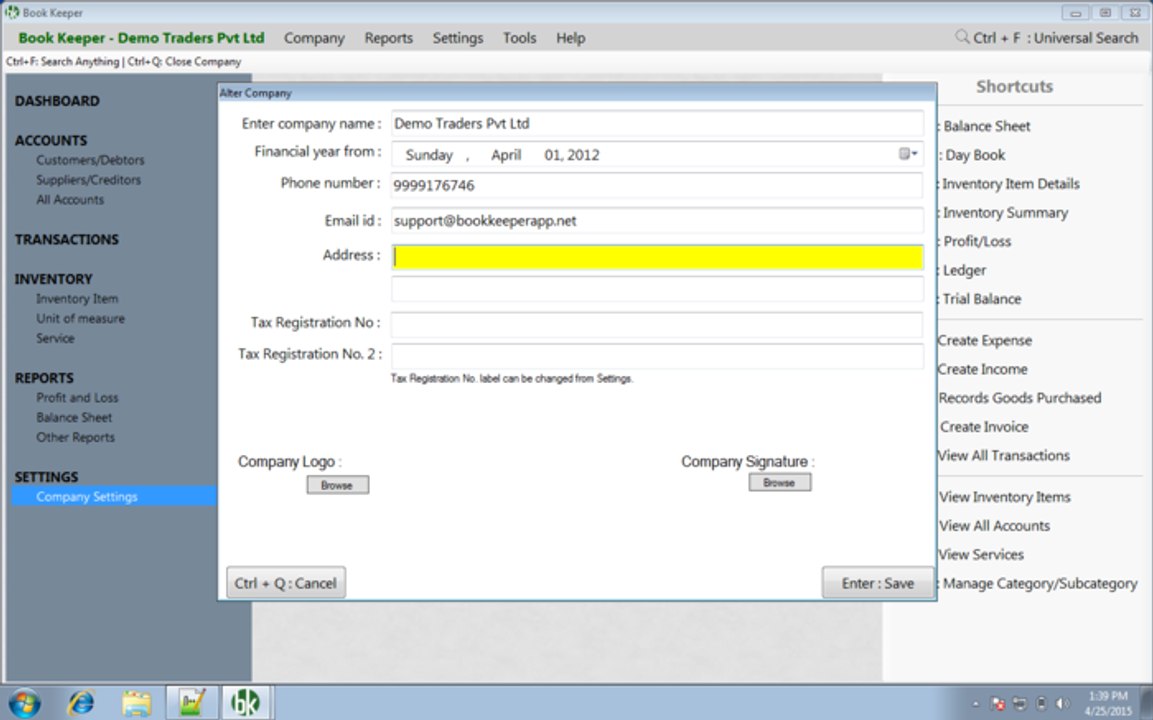1153x720 pixels.
Task: Click Ctrl + Q : Cancel button
Action: pyautogui.click(x=286, y=583)
